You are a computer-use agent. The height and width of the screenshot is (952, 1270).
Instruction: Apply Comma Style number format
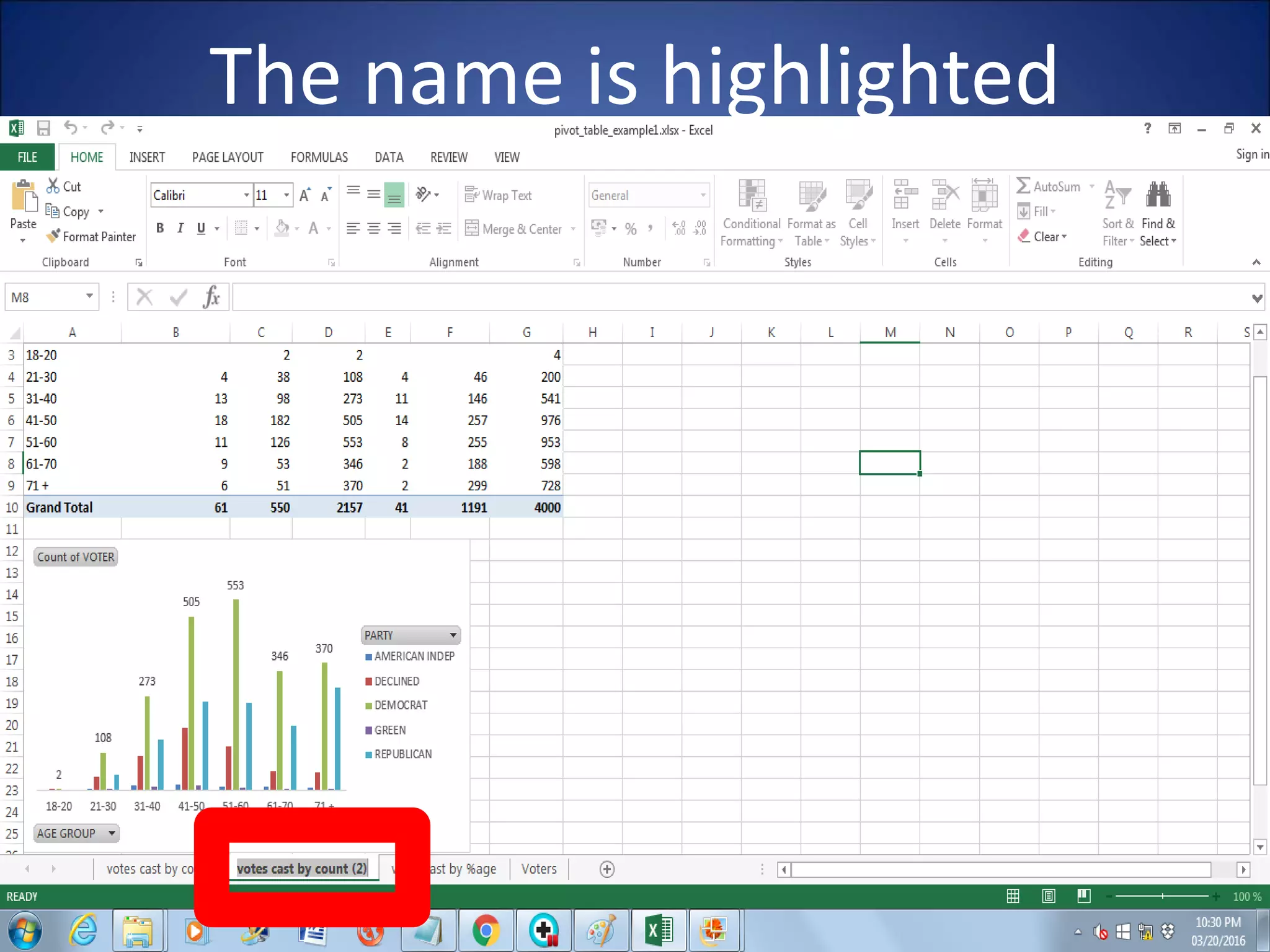651,229
